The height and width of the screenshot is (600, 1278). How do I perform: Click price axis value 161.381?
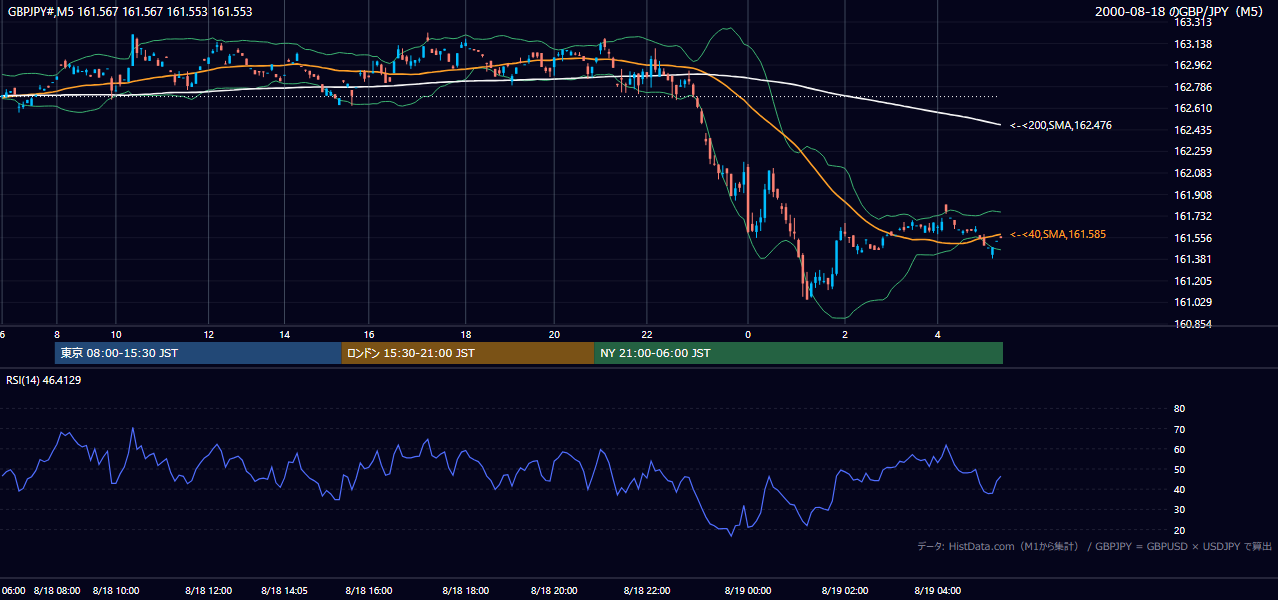[1193, 259]
